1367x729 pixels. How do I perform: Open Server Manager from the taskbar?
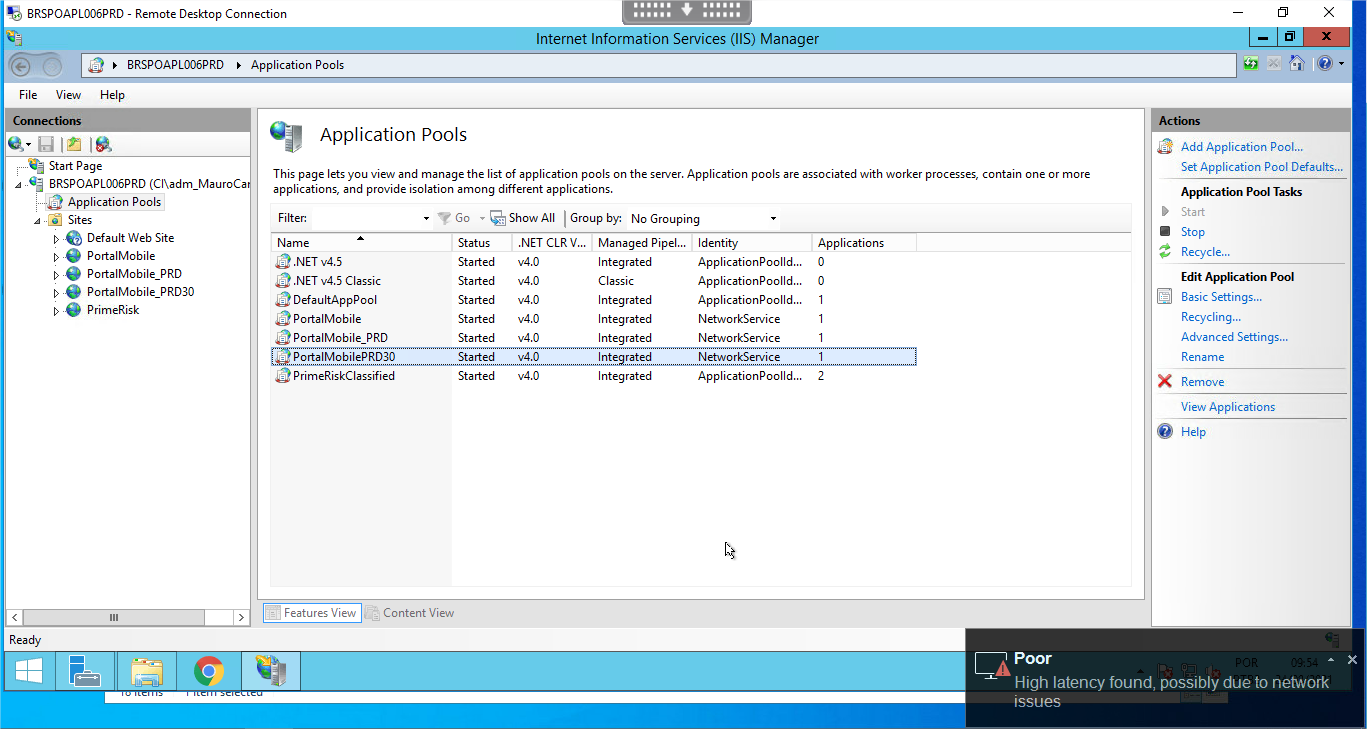[86, 671]
